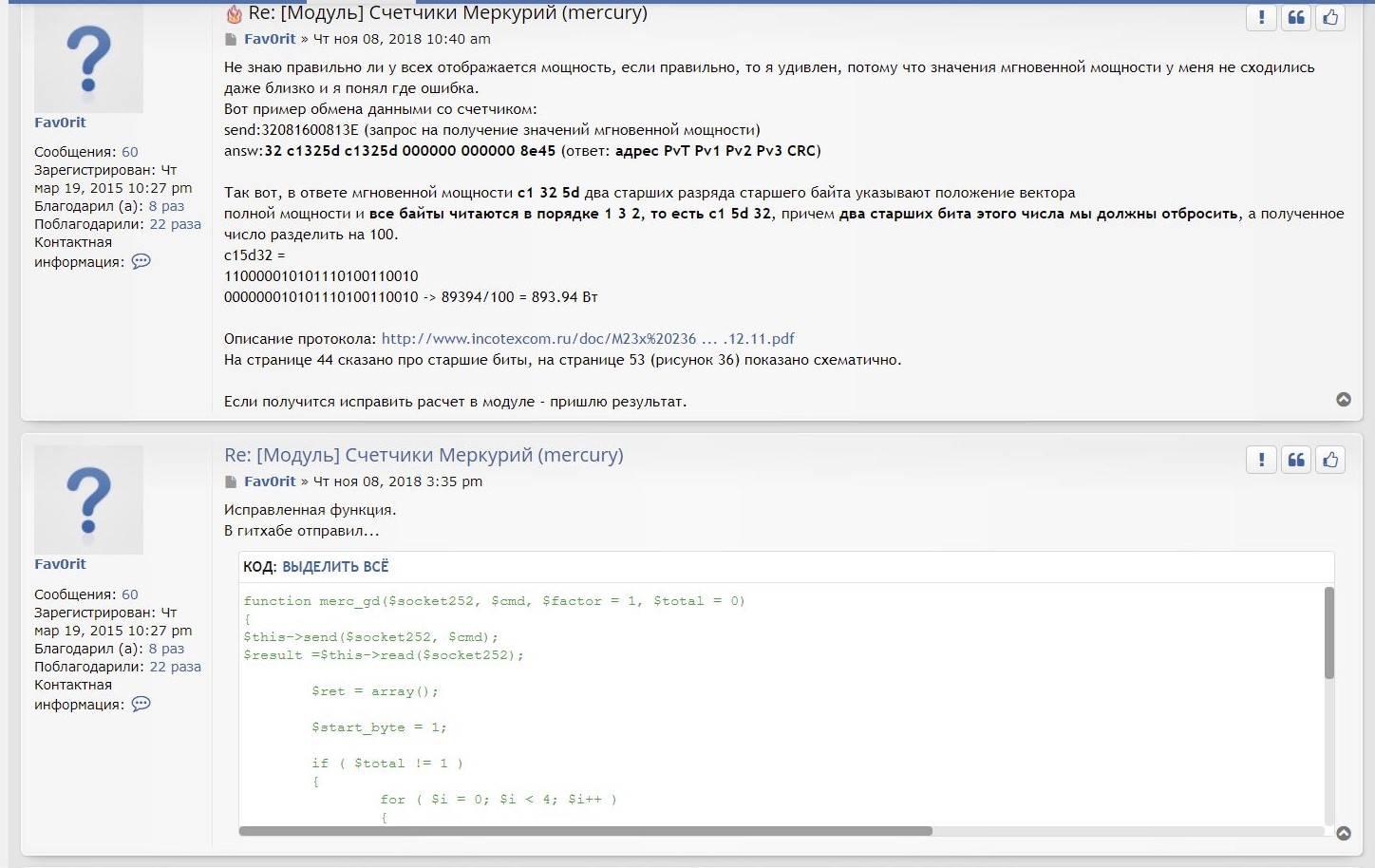Open contact info bubble in first profile
The image size is (1375, 868).
141,262
